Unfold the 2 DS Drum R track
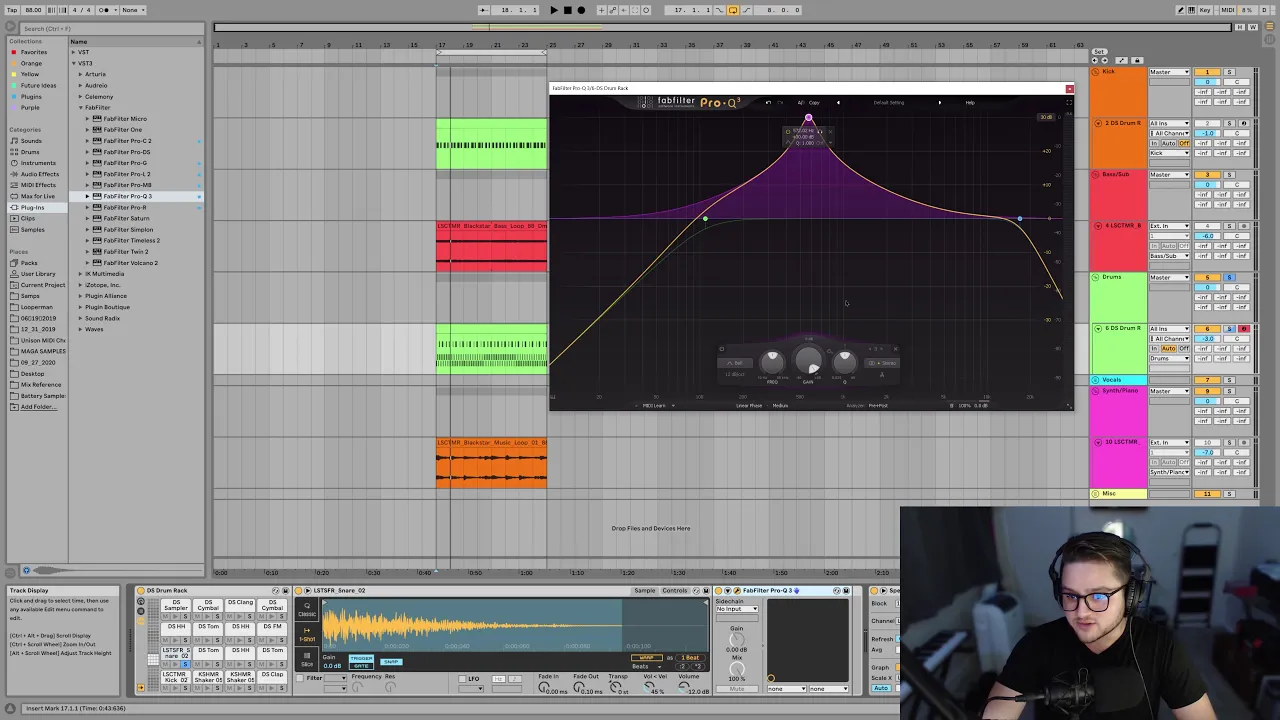The height and width of the screenshot is (720, 1280). coord(1098,123)
